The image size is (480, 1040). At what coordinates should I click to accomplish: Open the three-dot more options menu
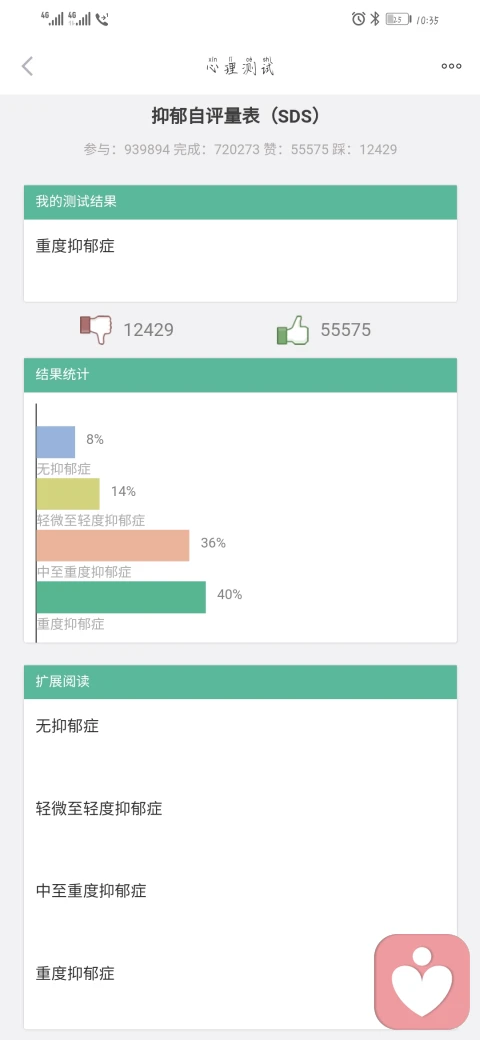coord(451,66)
